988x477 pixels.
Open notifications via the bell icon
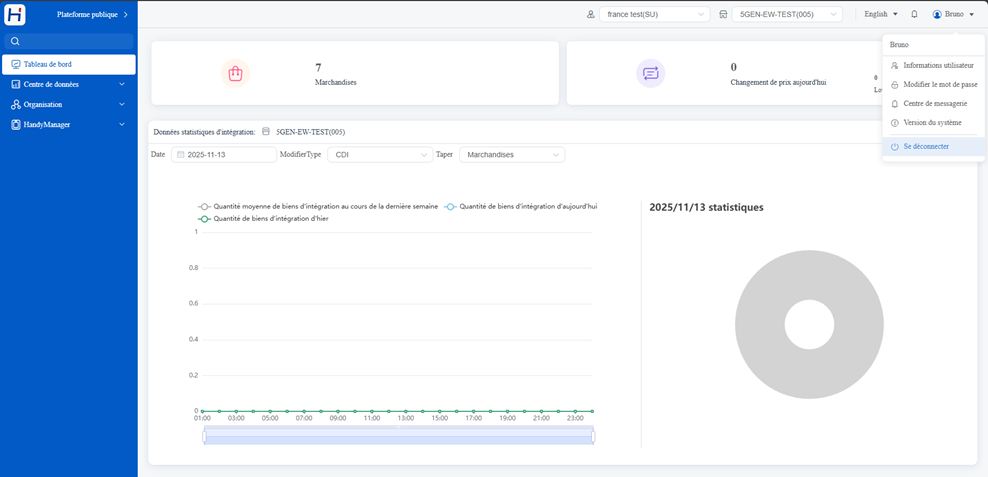914,14
